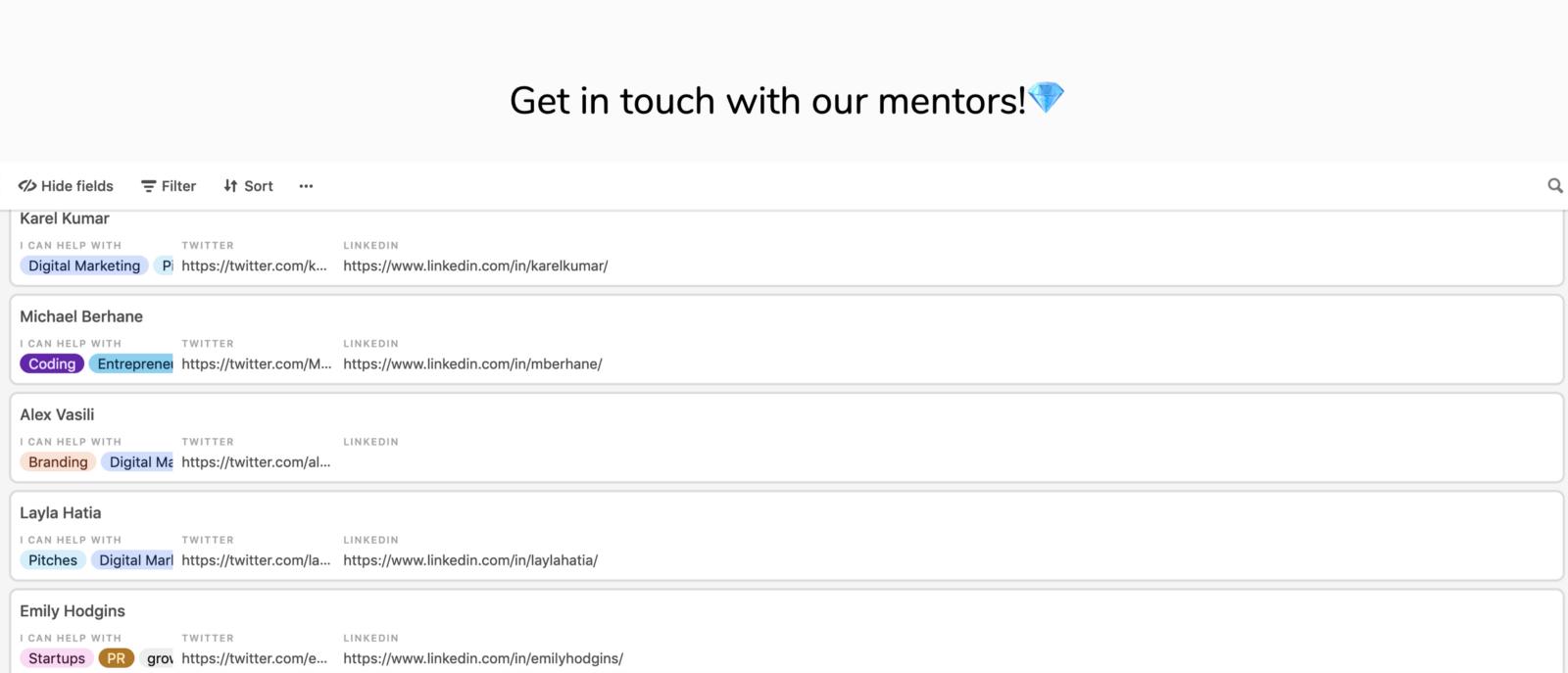Open the Emily Hodgins record by name

tap(73, 611)
